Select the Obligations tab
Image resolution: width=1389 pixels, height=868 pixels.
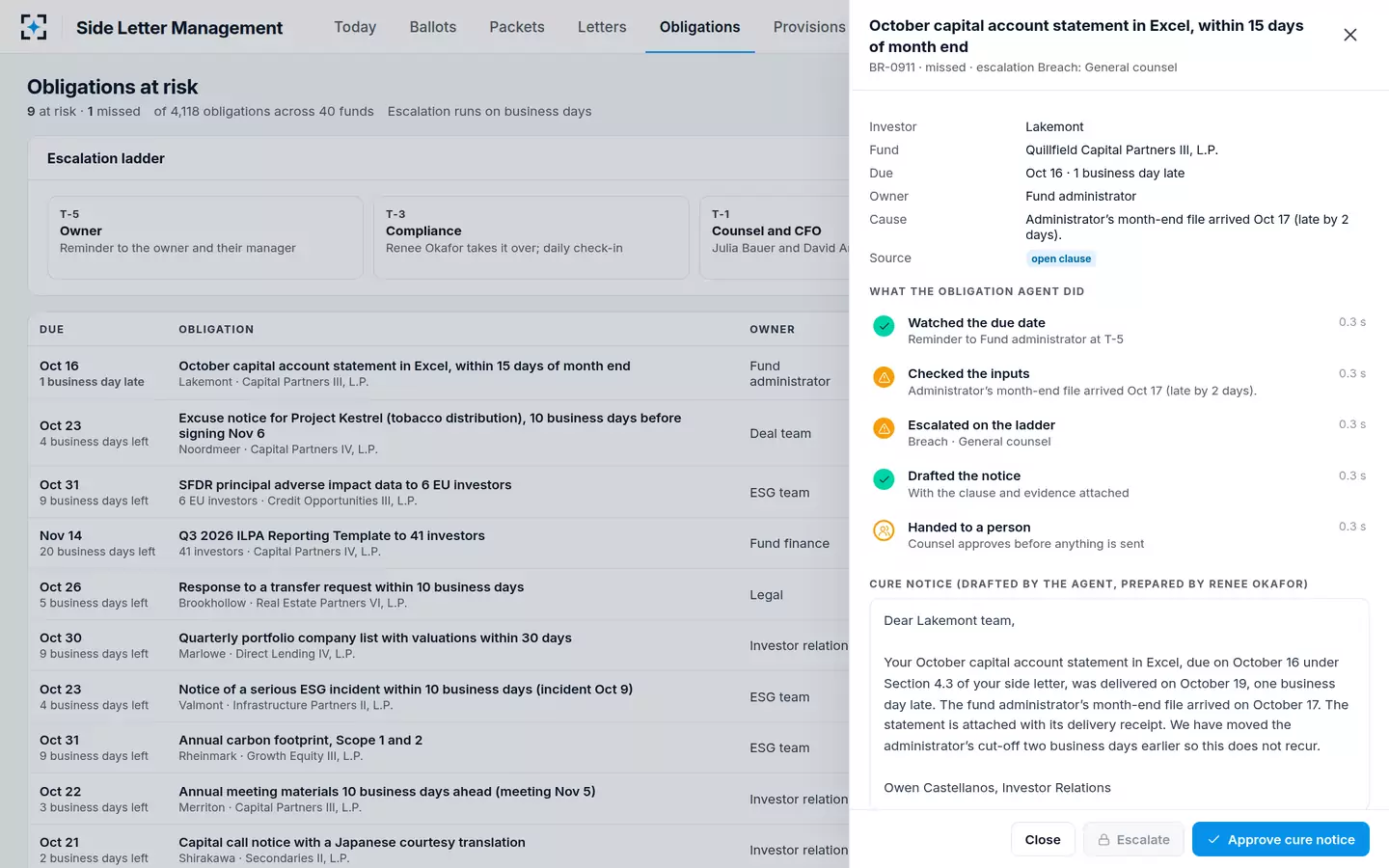tap(700, 27)
